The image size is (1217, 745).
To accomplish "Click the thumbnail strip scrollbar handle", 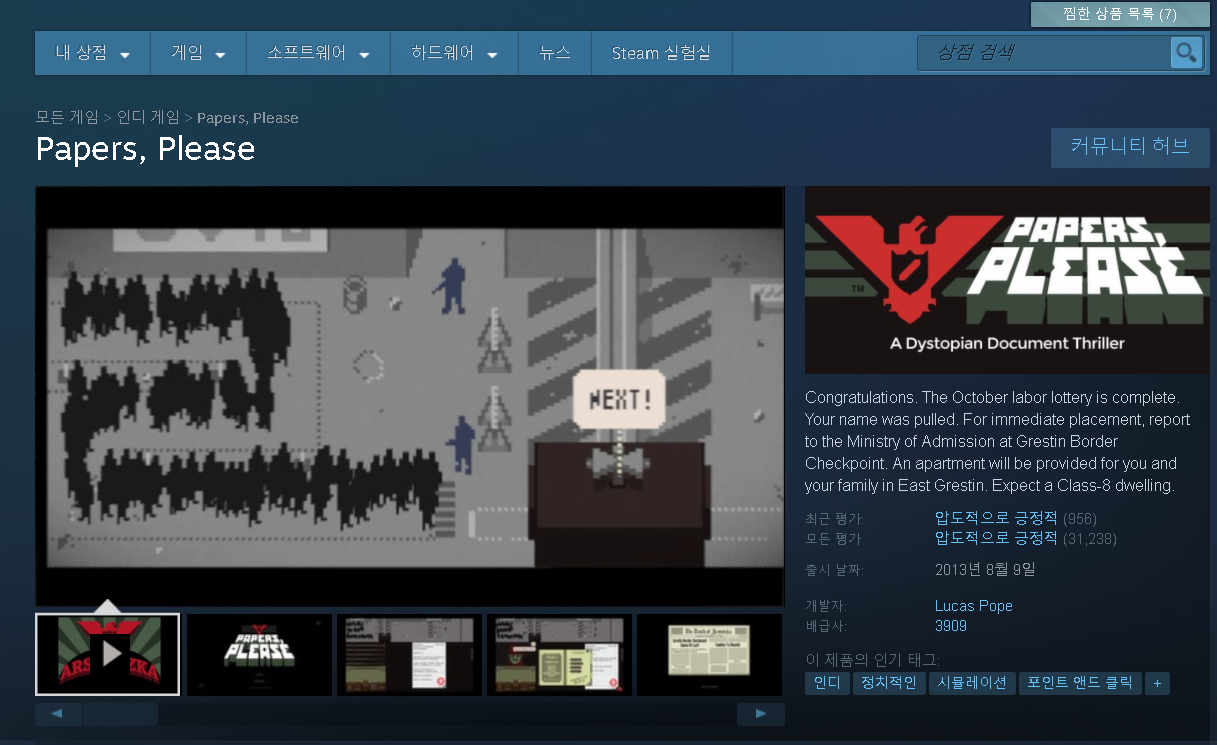I will [120, 714].
